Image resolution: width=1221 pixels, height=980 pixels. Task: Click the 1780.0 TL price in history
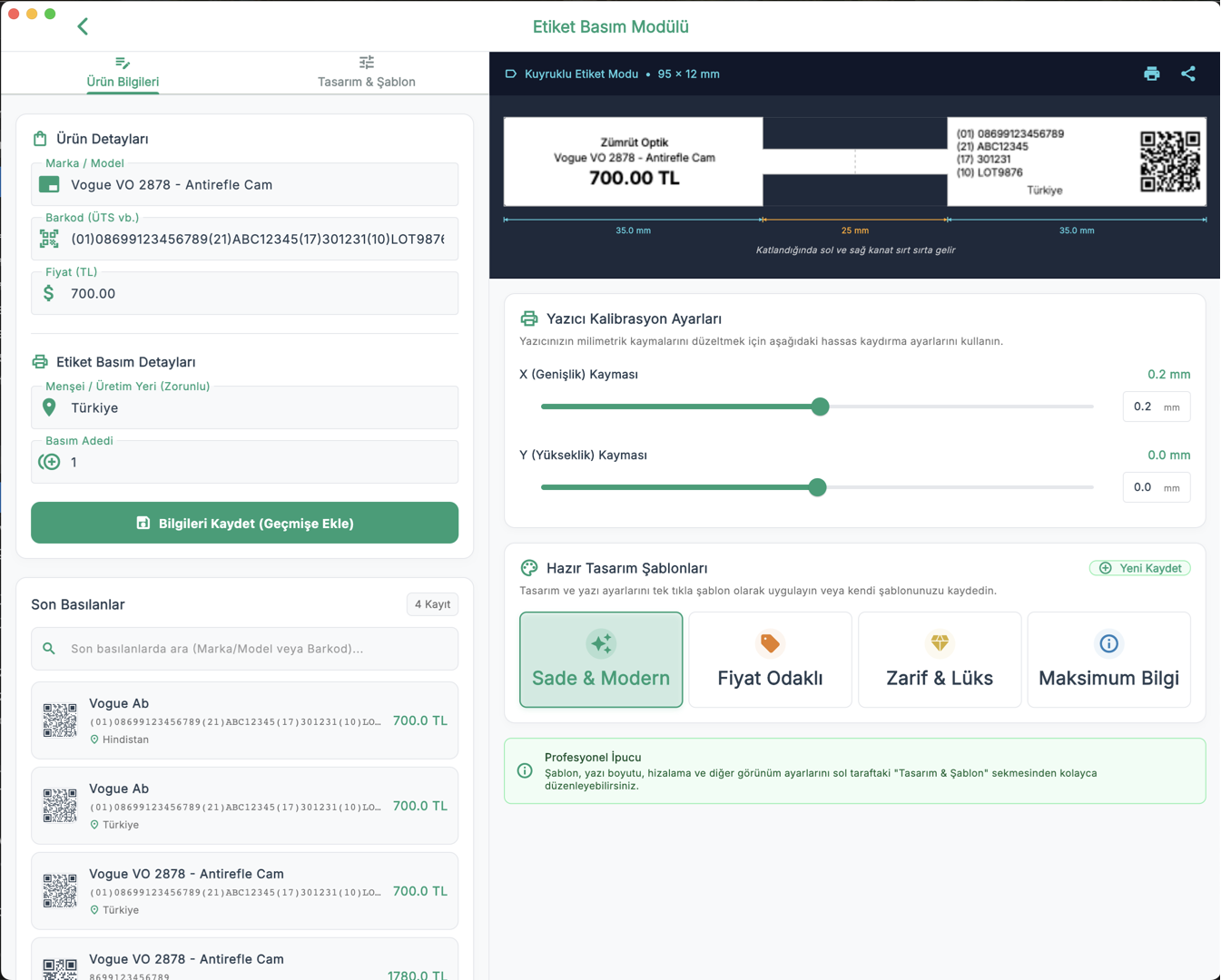click(x=418, y=975)
